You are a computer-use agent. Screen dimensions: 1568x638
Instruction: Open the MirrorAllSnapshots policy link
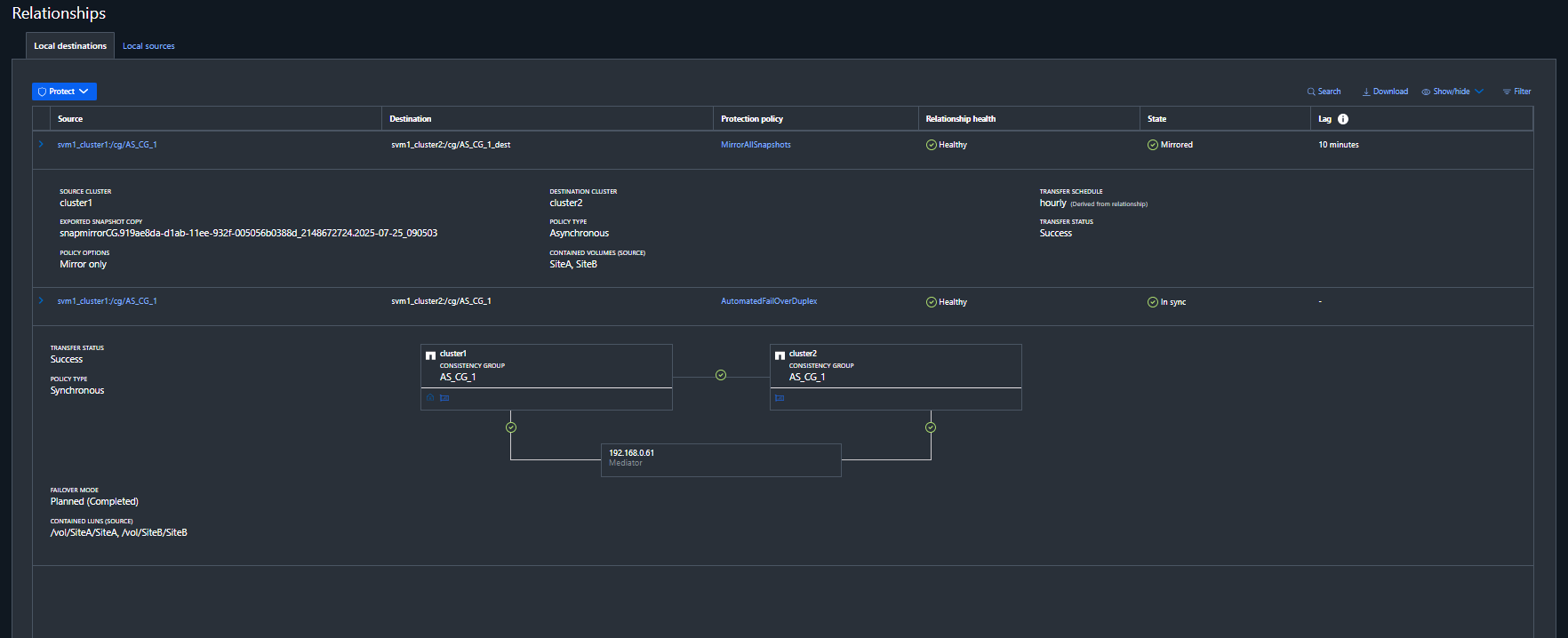[756, 145]
